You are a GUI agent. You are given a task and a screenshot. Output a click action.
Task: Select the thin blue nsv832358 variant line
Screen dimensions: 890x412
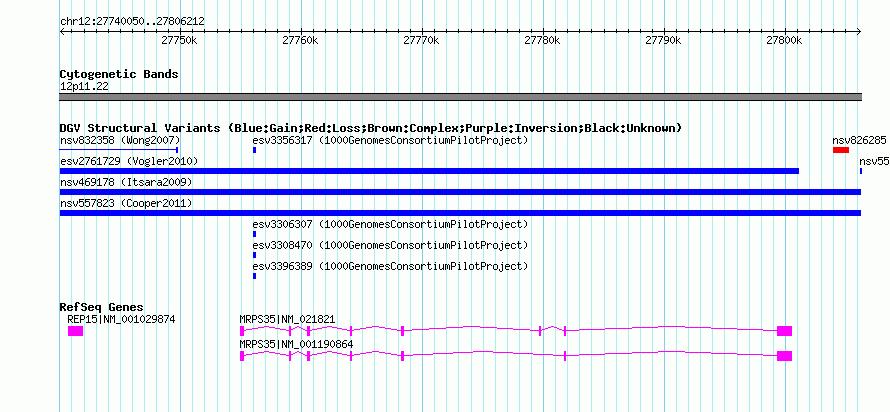pos(119,150)
